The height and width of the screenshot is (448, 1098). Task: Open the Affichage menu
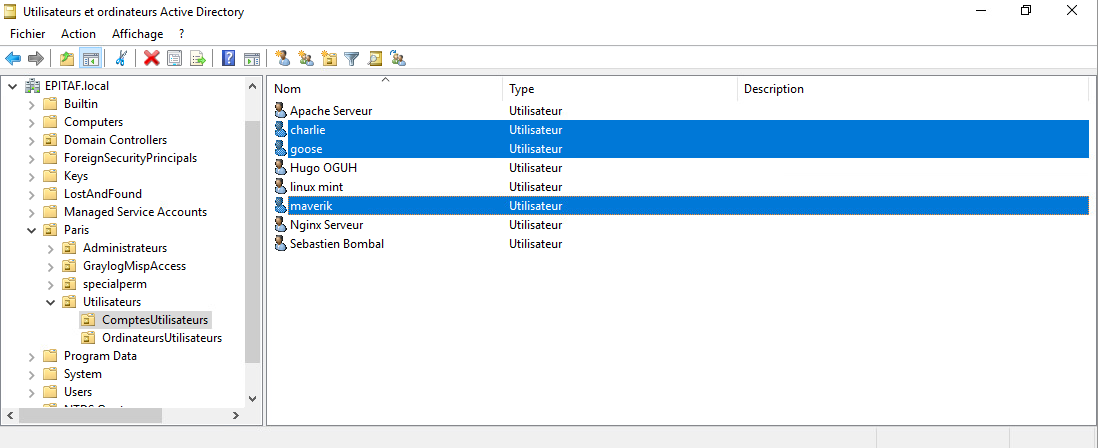coord(137,34)
